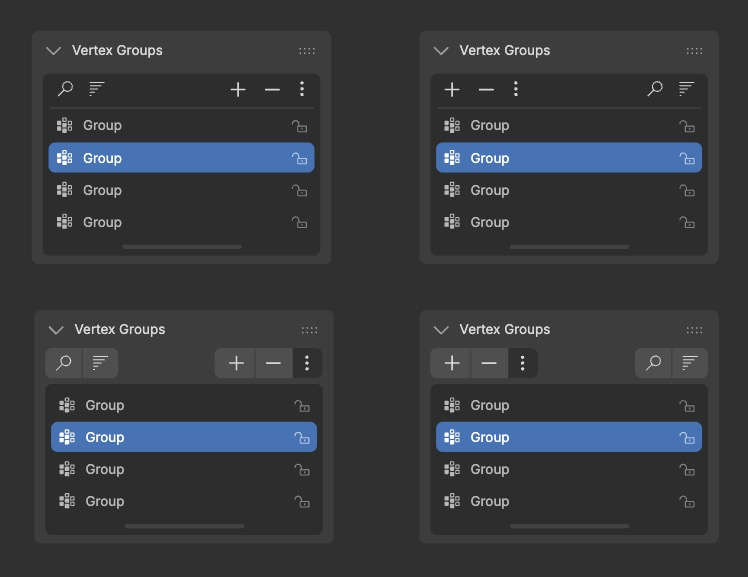Click the minus icon in the top-right panel
The width and height of the screenshot is (748, 577).
point(486,89)
